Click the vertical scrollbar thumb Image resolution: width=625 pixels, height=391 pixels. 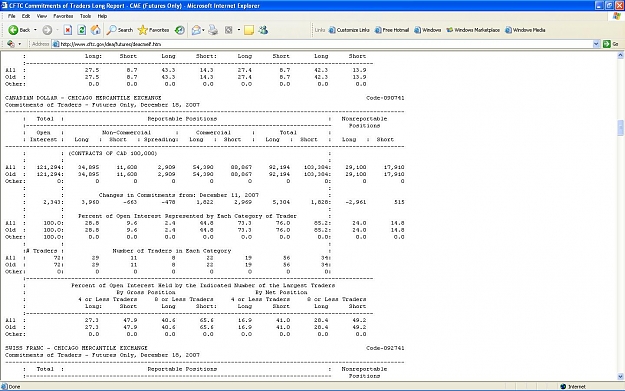coord(620,128)
